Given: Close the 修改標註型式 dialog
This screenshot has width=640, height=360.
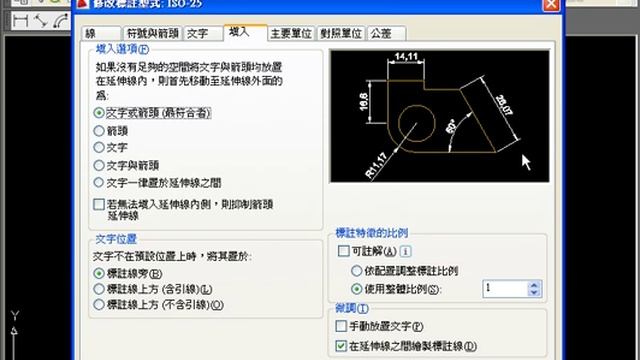Looking at the screenshot, I should point(551,4).
